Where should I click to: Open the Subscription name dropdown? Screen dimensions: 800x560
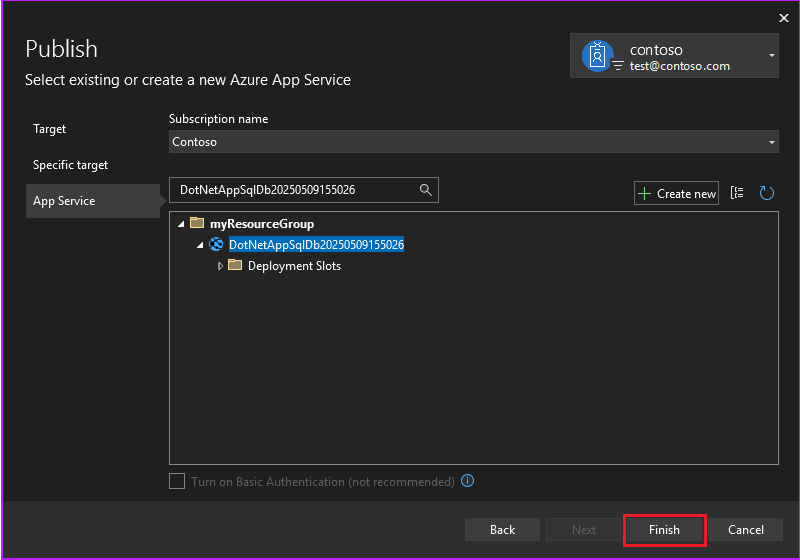473,142
